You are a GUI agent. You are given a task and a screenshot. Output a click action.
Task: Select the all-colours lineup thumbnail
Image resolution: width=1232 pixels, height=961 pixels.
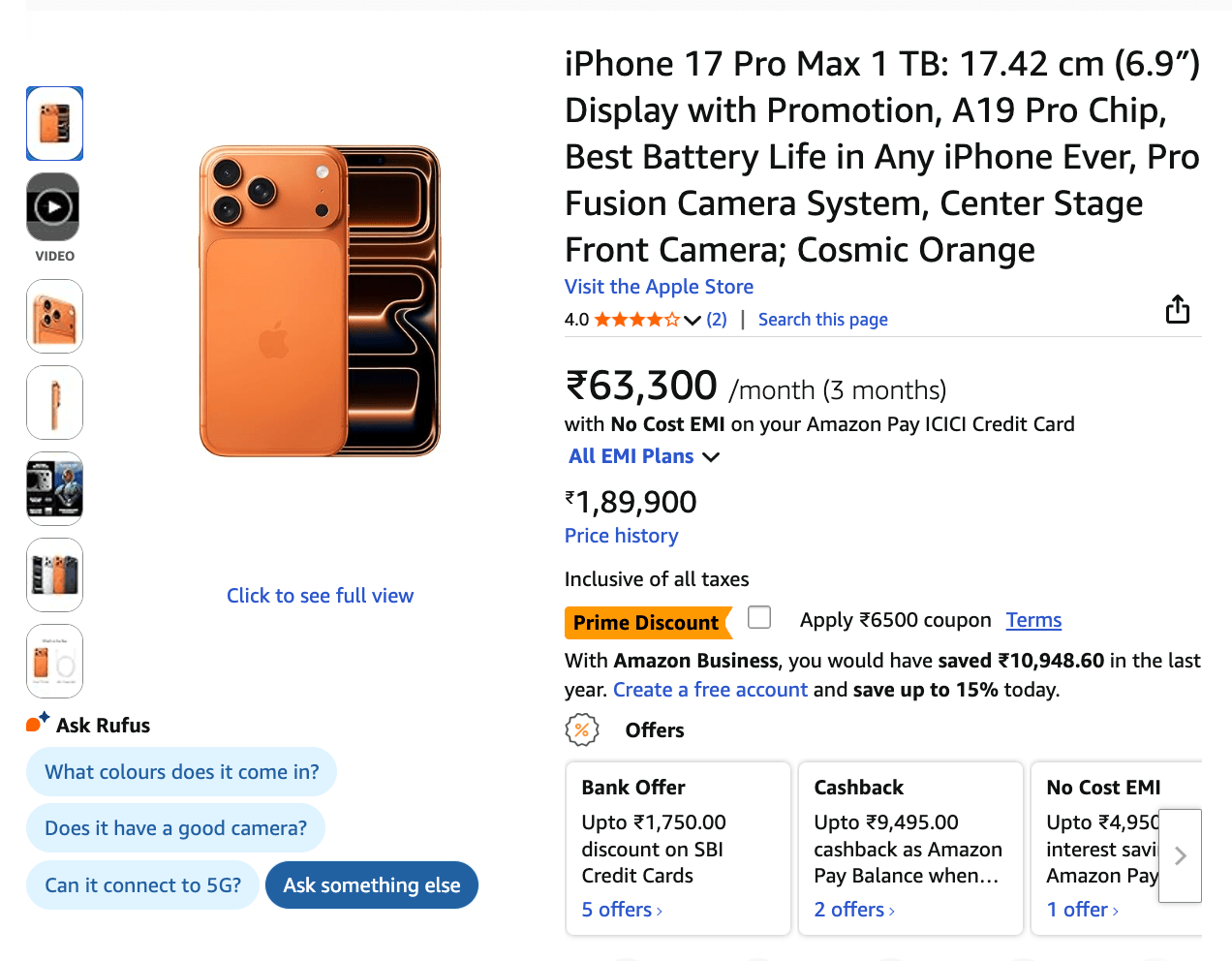tap(54, 574)
